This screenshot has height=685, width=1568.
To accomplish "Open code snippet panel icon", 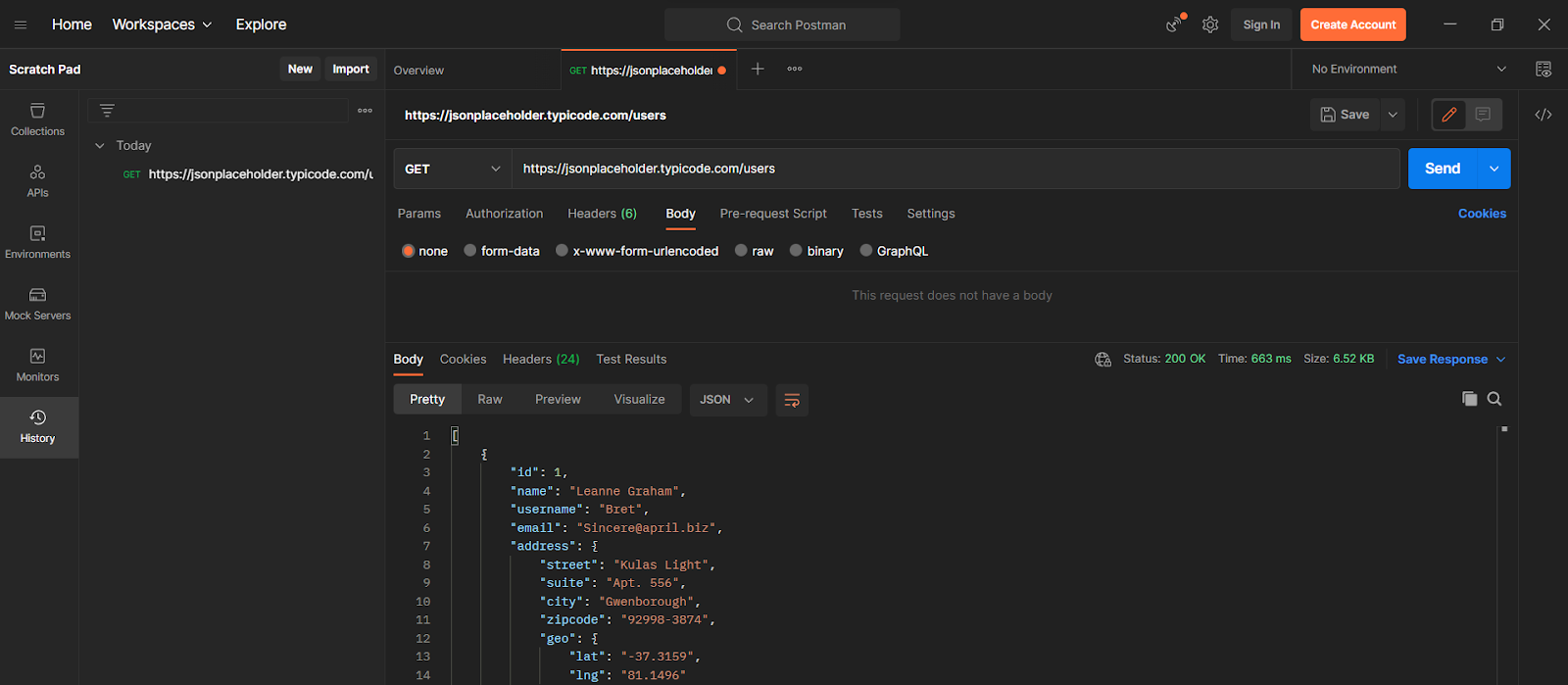I will (x=1543, y=115).
